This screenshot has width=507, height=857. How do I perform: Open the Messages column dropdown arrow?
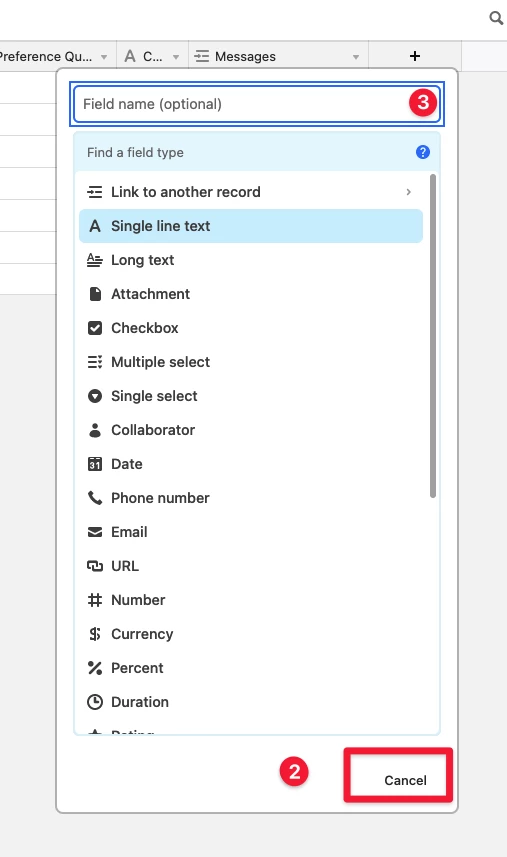(356, 57)
